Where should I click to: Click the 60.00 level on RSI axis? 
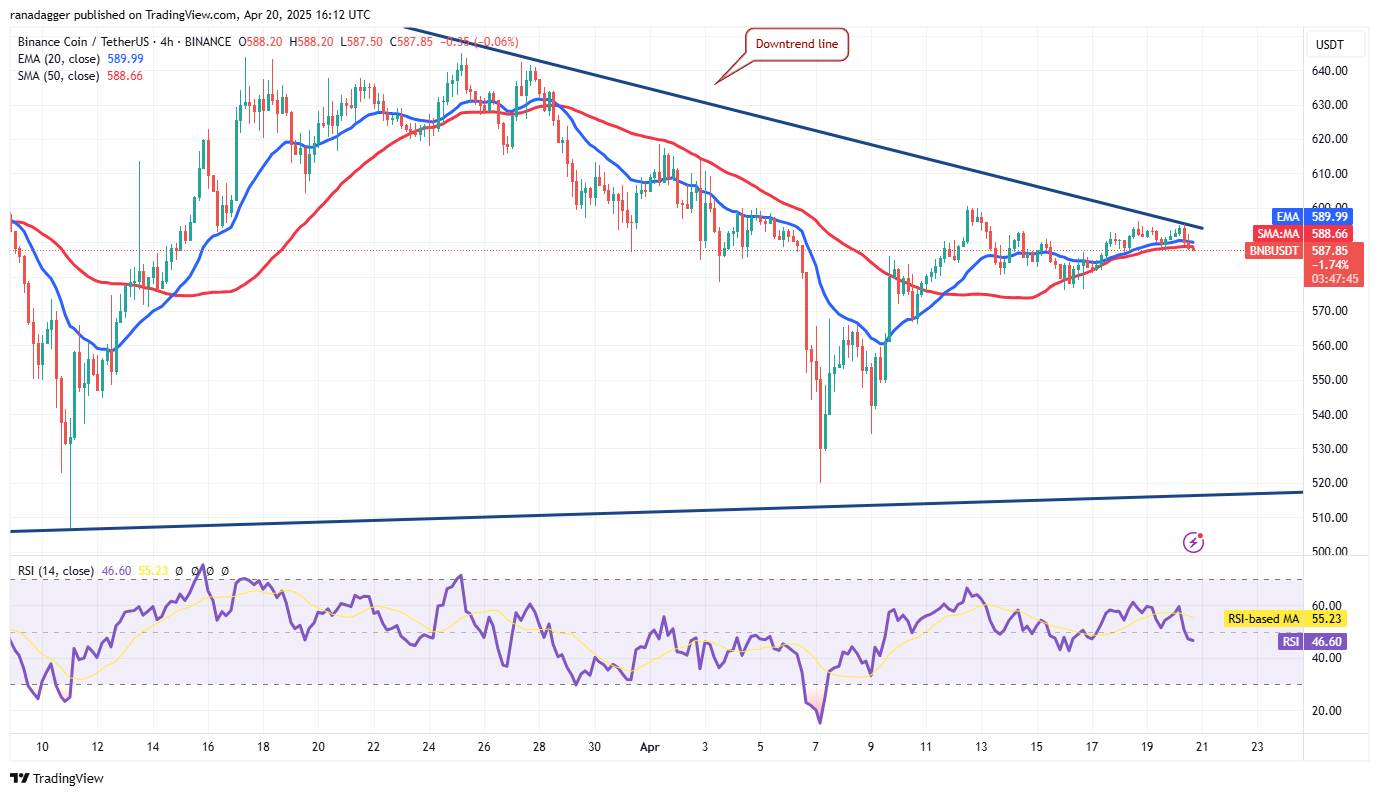pos(1326,606)
